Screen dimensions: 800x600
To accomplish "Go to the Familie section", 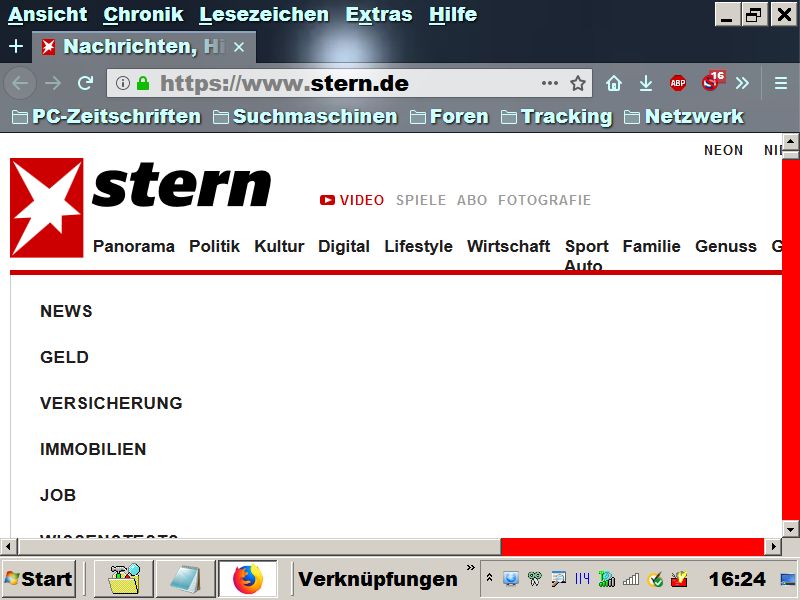I will [x=652, y=246].
